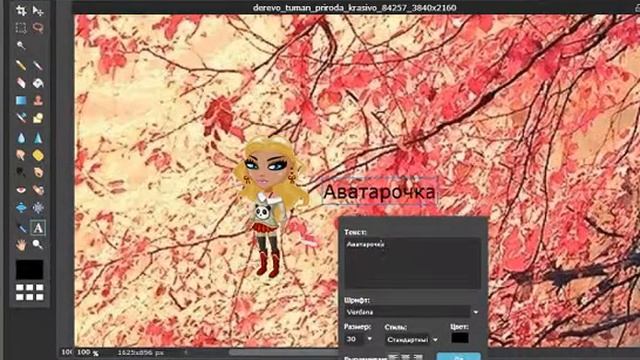
Task: Select the yellow Sponge tool
Action: [x=38, y=155]
